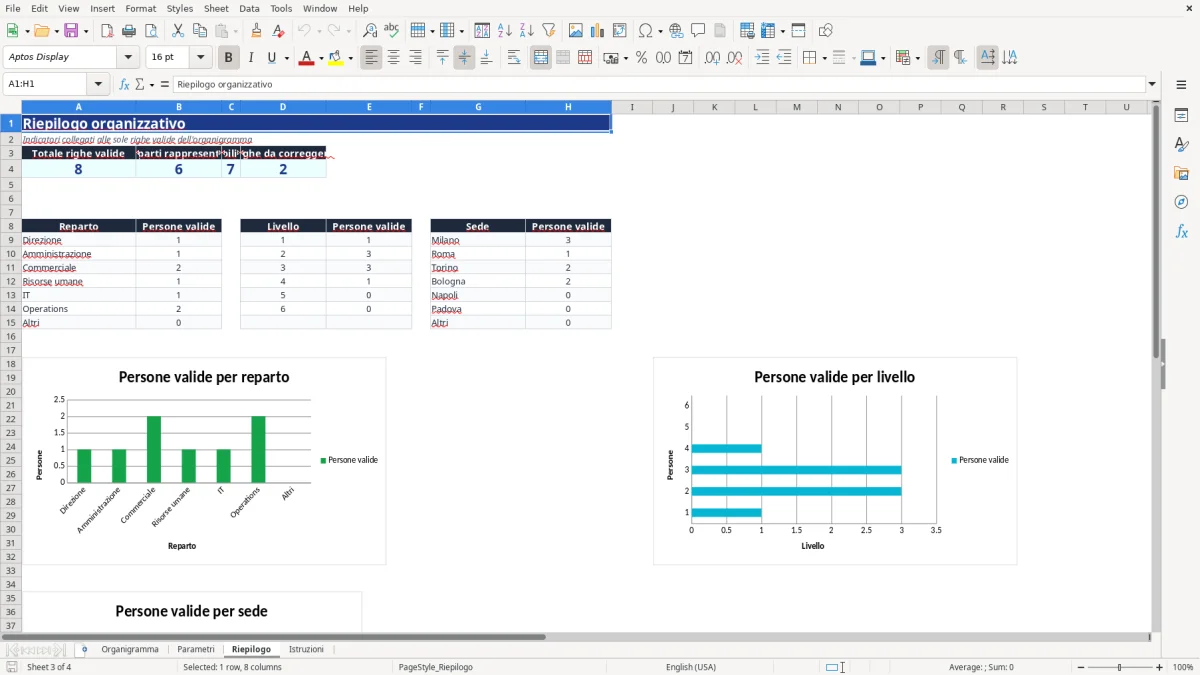Viewport: 1200px width, 675px height.
Task: Format cells as date
Action: 685,58
